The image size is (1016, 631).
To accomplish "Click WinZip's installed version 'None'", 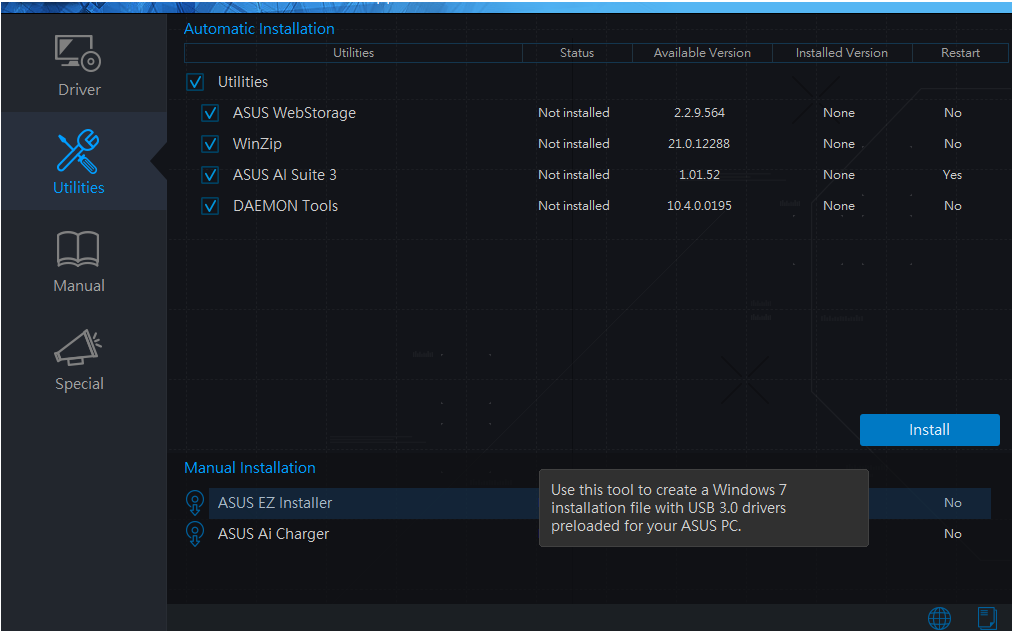I will pos(838,144).
